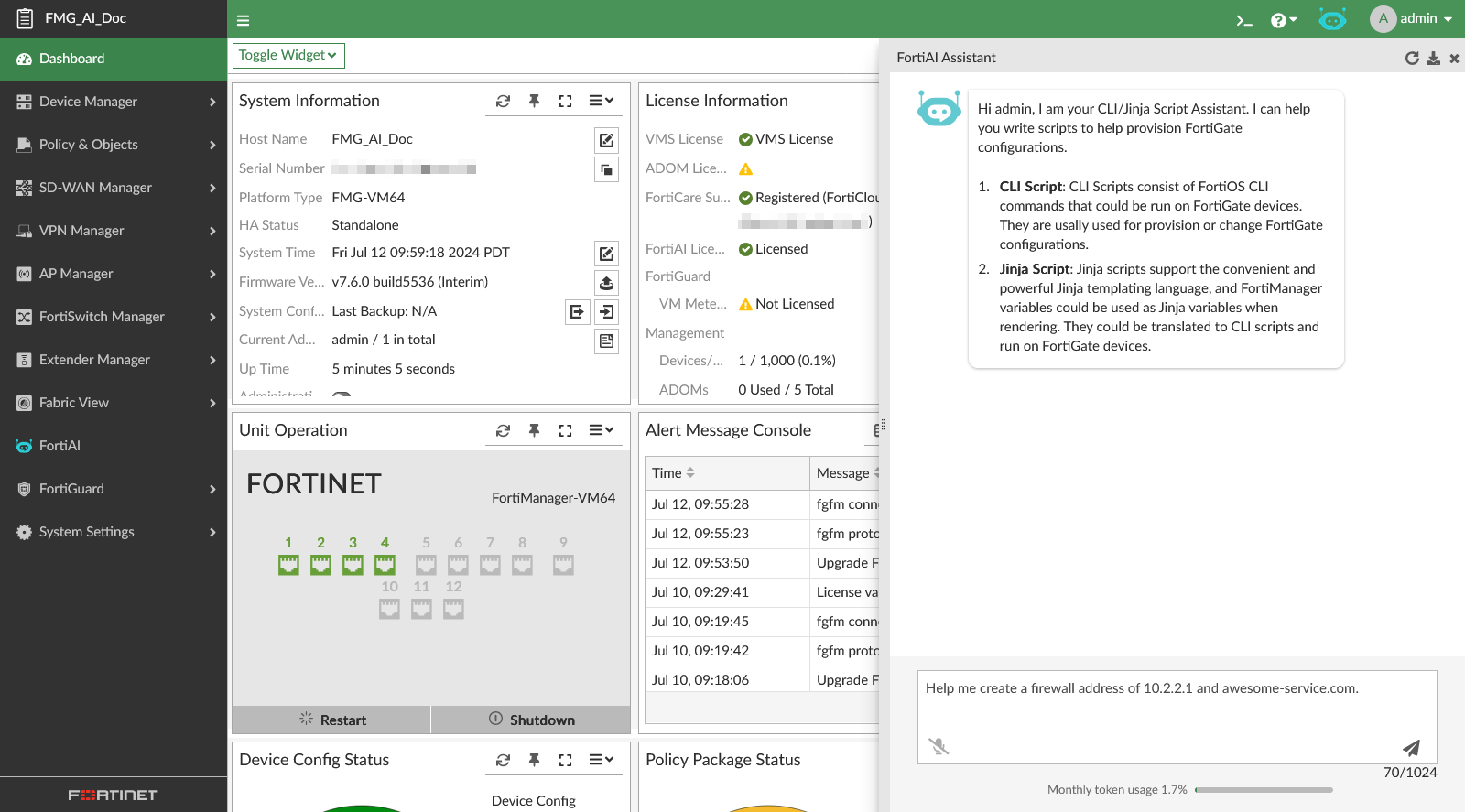Reset the FortiAI Assistant chat
This screenshot has width=1465, height=812.
pos(1412,59)
